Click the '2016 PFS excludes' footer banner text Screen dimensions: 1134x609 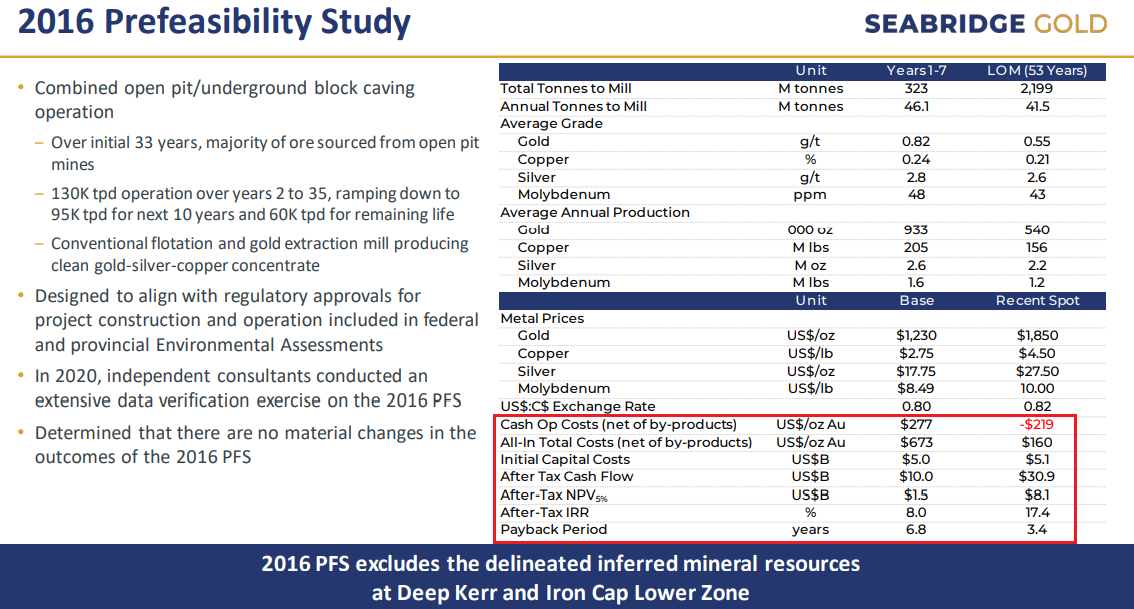[x=560, y=578]
